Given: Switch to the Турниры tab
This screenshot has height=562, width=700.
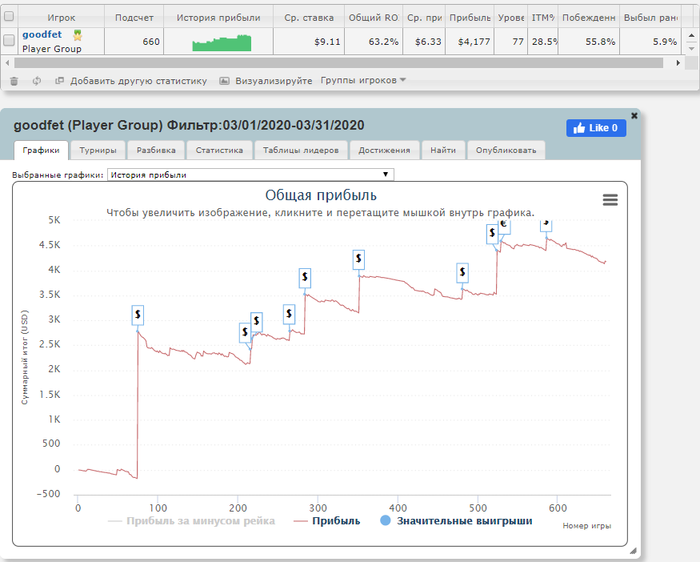Looking at the screenshot, I should tap(98, 150).
